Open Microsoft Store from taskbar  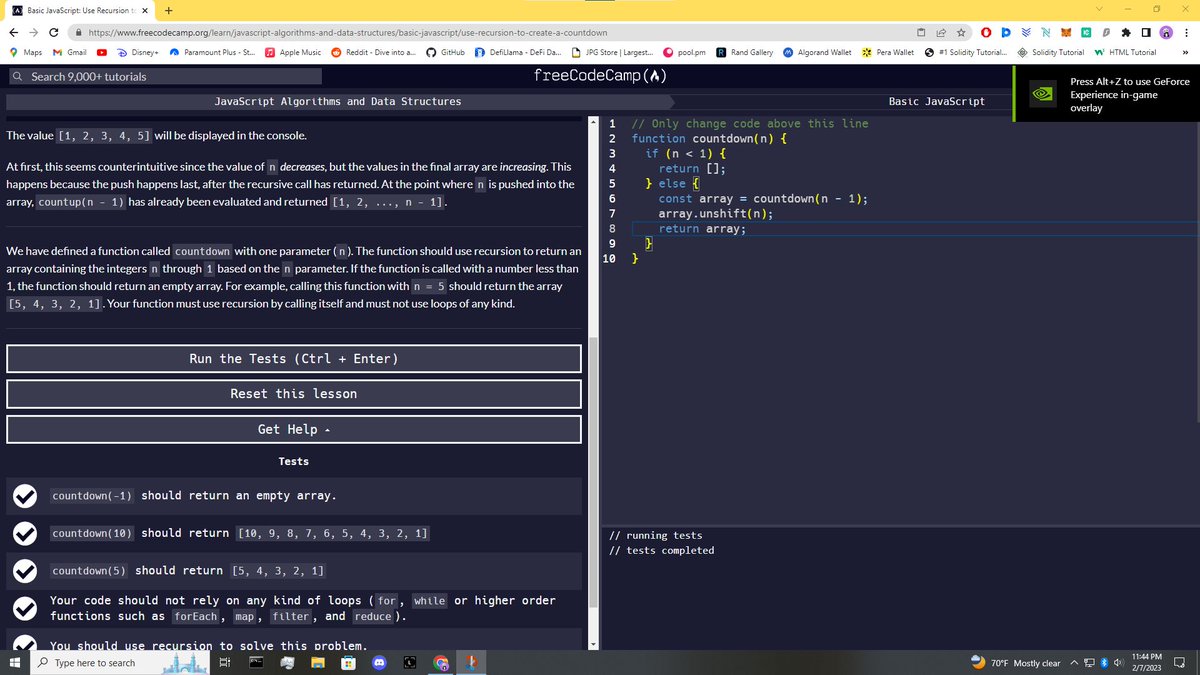click(x=349, y=663)
